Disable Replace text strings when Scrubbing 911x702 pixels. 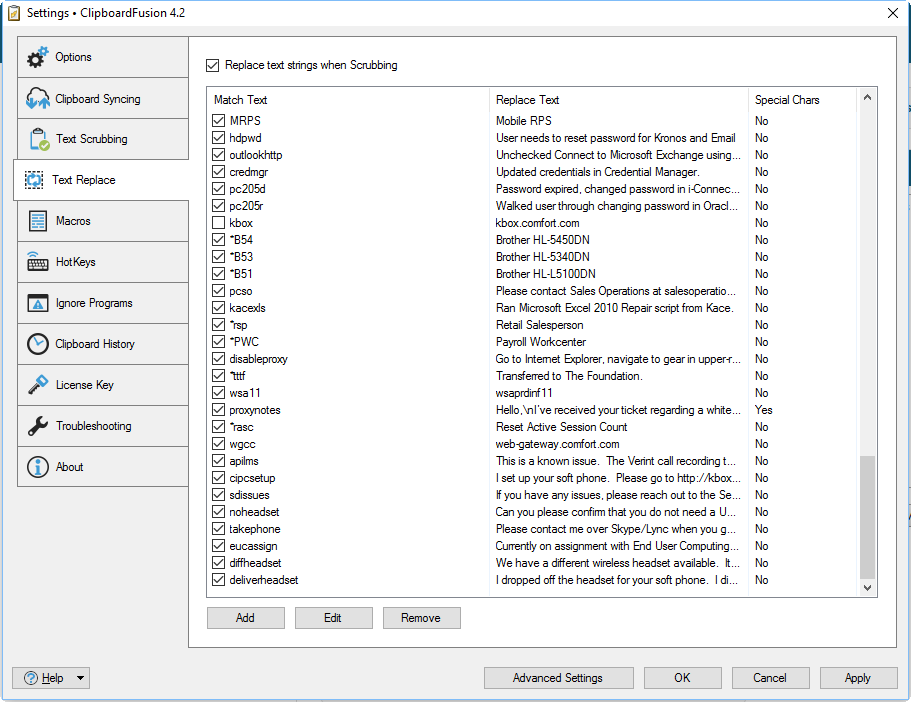(x=212, y=65)
